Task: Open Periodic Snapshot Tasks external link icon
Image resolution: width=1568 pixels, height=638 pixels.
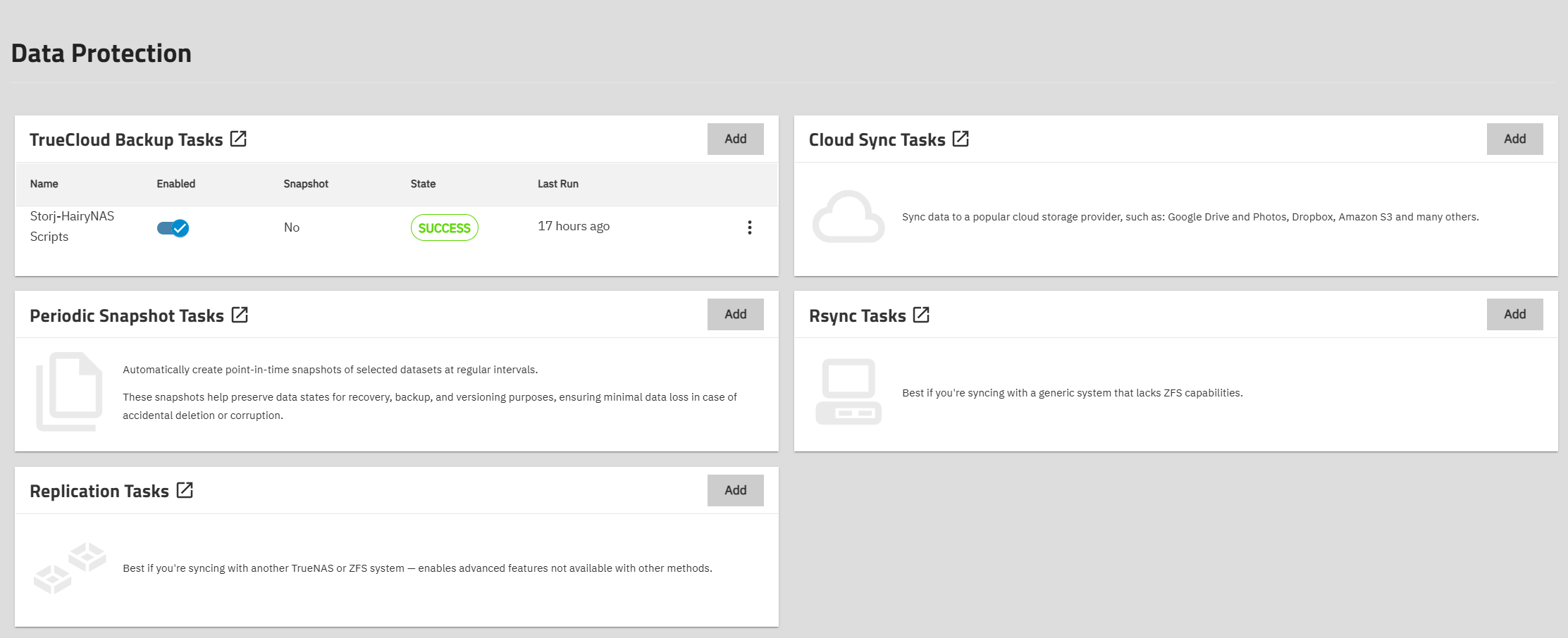Action: (x=240, y=315)
